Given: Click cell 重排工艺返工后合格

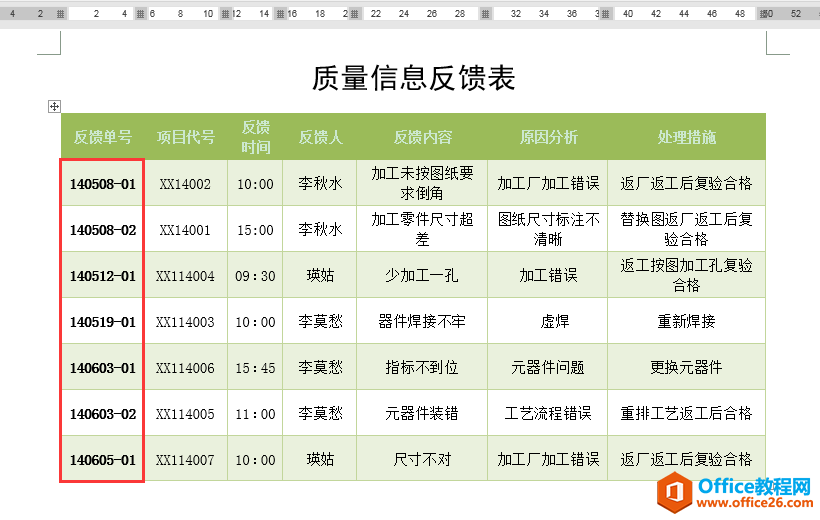Looking at the screenshot, I should [687, 414].
